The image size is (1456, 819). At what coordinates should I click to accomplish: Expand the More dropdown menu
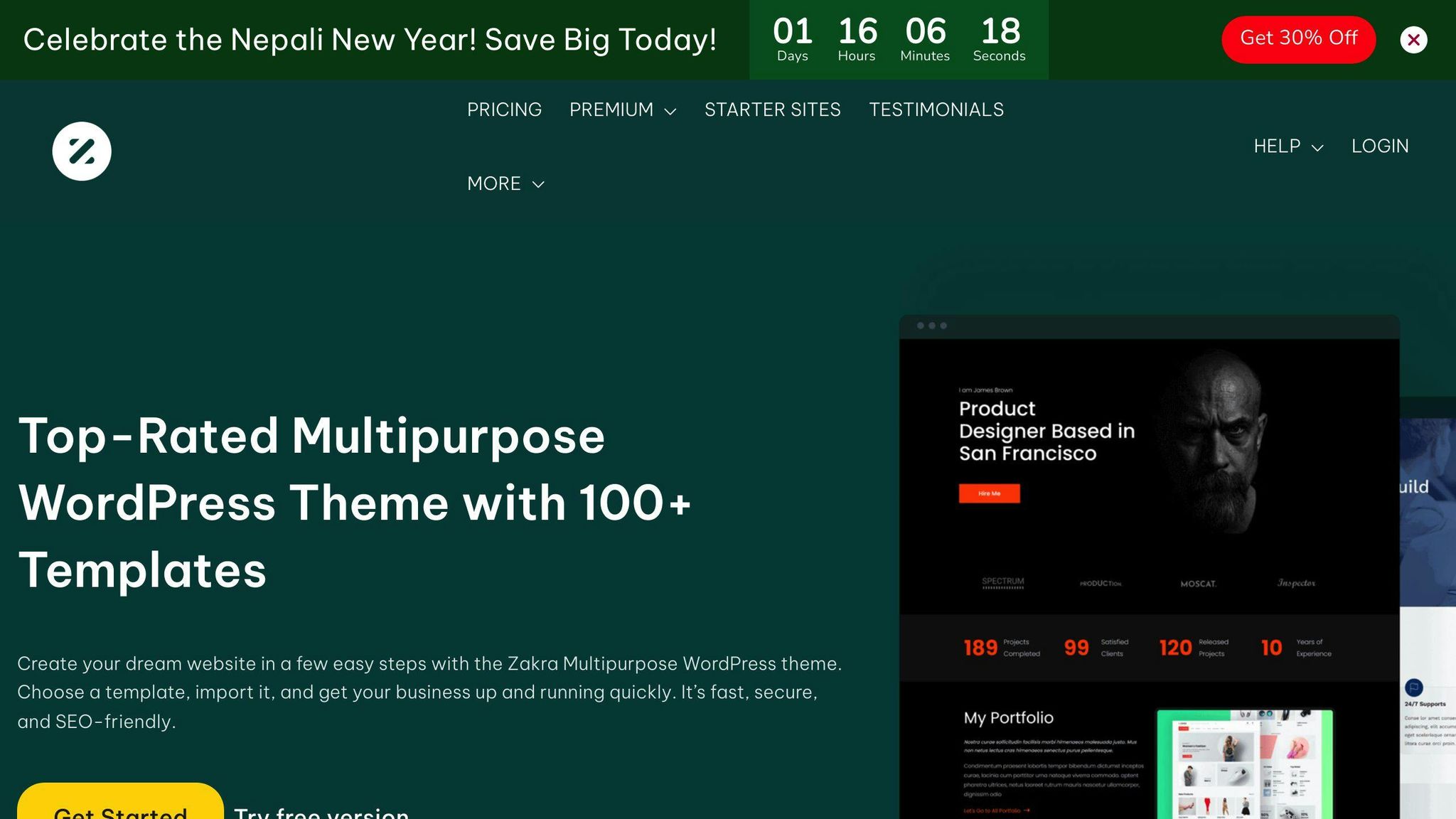click(x=505, y=183)
